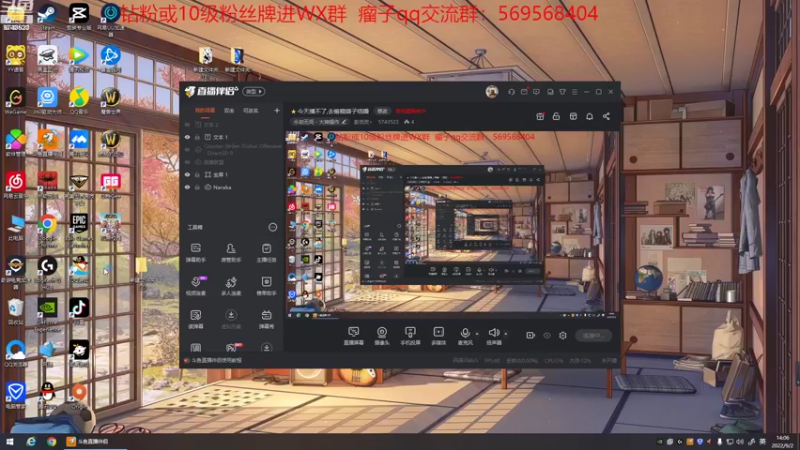The image size is (800, 450).
Task: Click the user avatar in the title bar
Action: 492,92
